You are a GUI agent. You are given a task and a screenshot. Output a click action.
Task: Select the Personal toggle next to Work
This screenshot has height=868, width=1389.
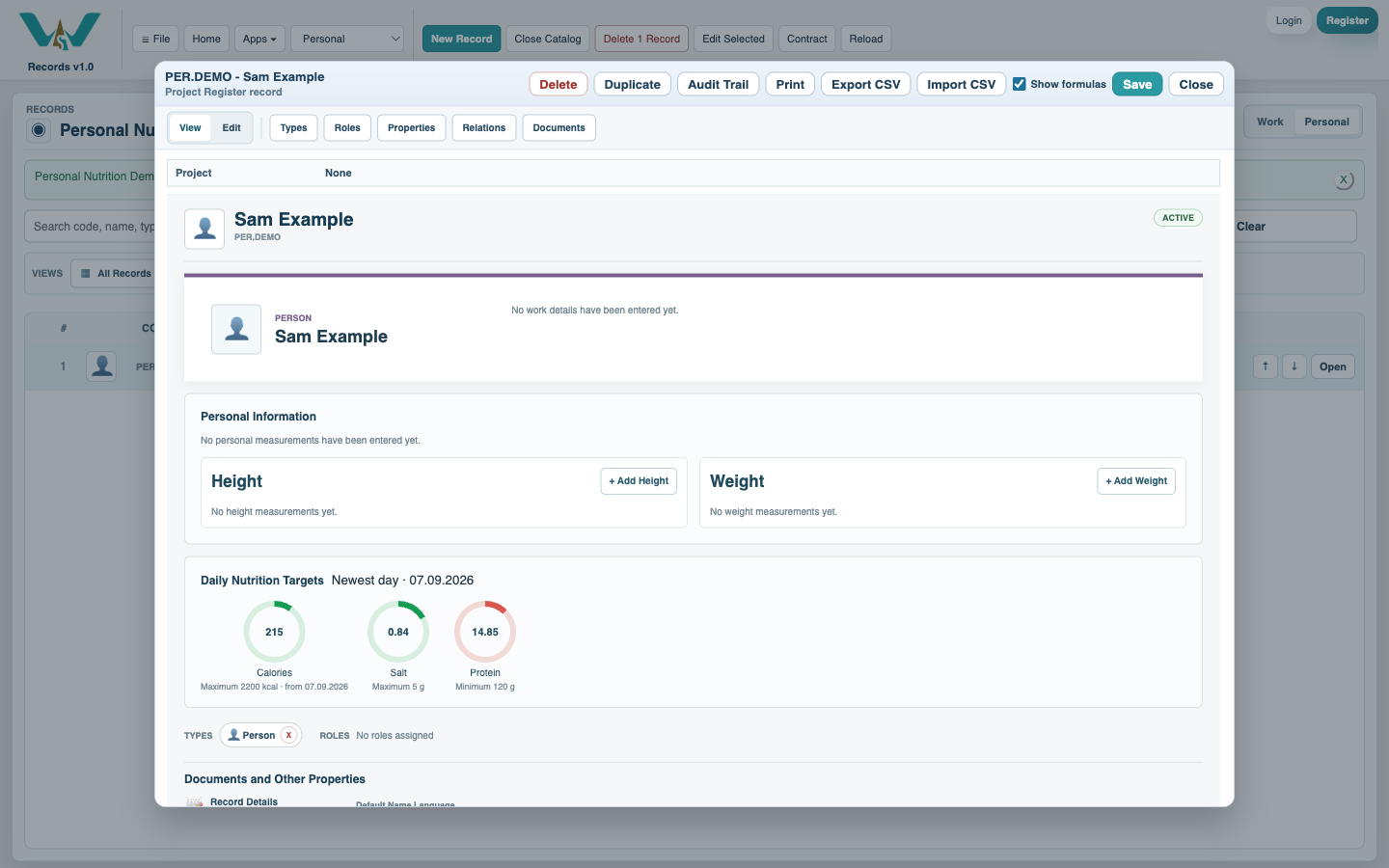click(x=1326, y=122)
